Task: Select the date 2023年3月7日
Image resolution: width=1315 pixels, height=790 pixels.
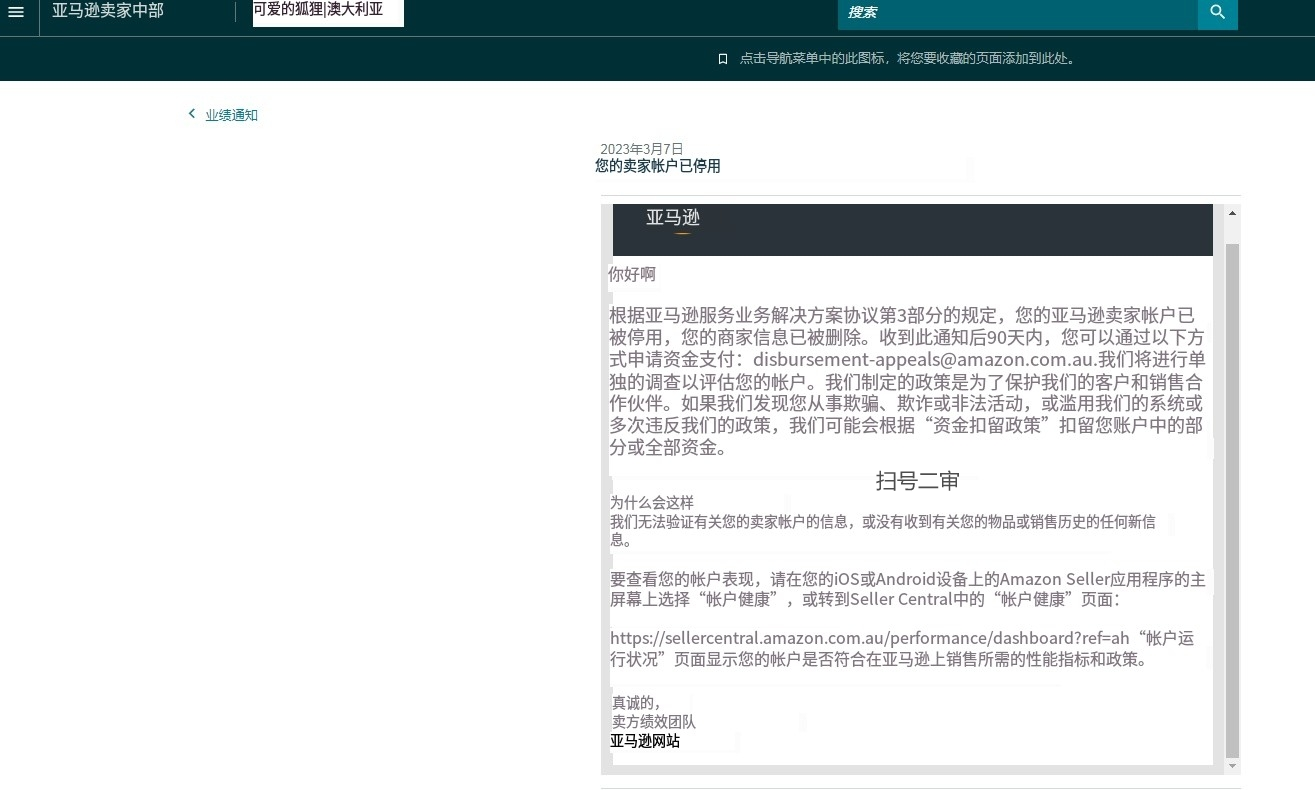Action: (x=642, y=149)
